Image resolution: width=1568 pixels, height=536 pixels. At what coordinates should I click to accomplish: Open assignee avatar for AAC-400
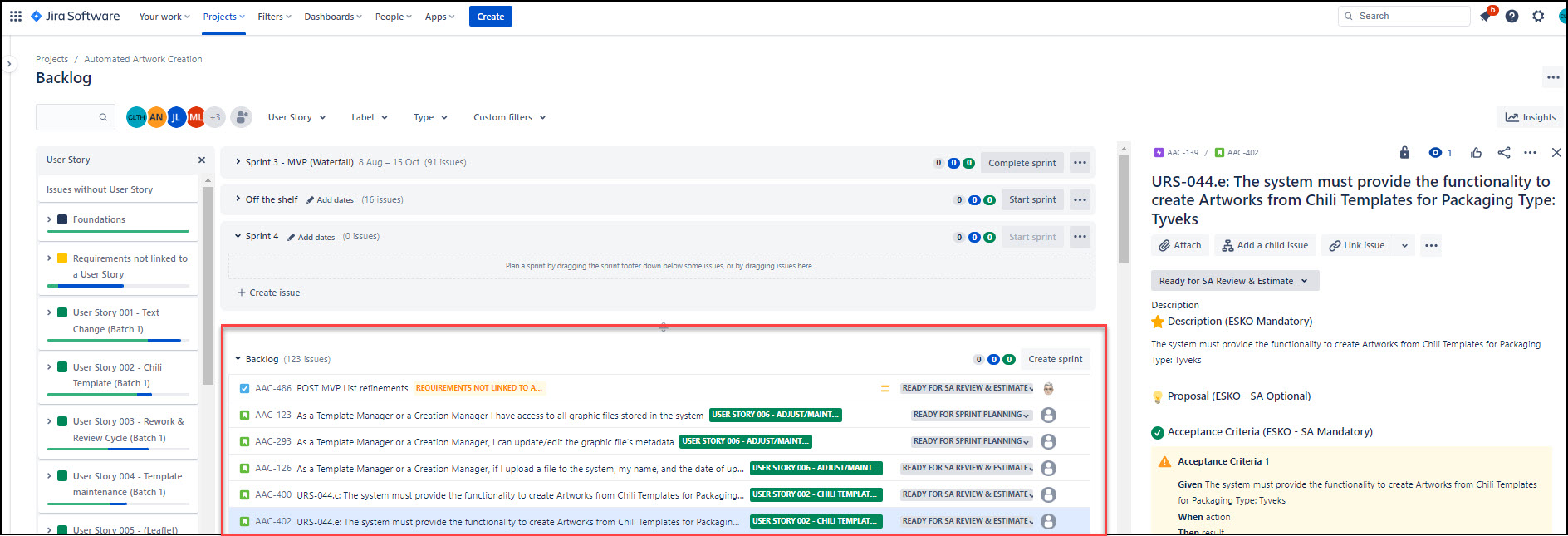[1048, 494]
